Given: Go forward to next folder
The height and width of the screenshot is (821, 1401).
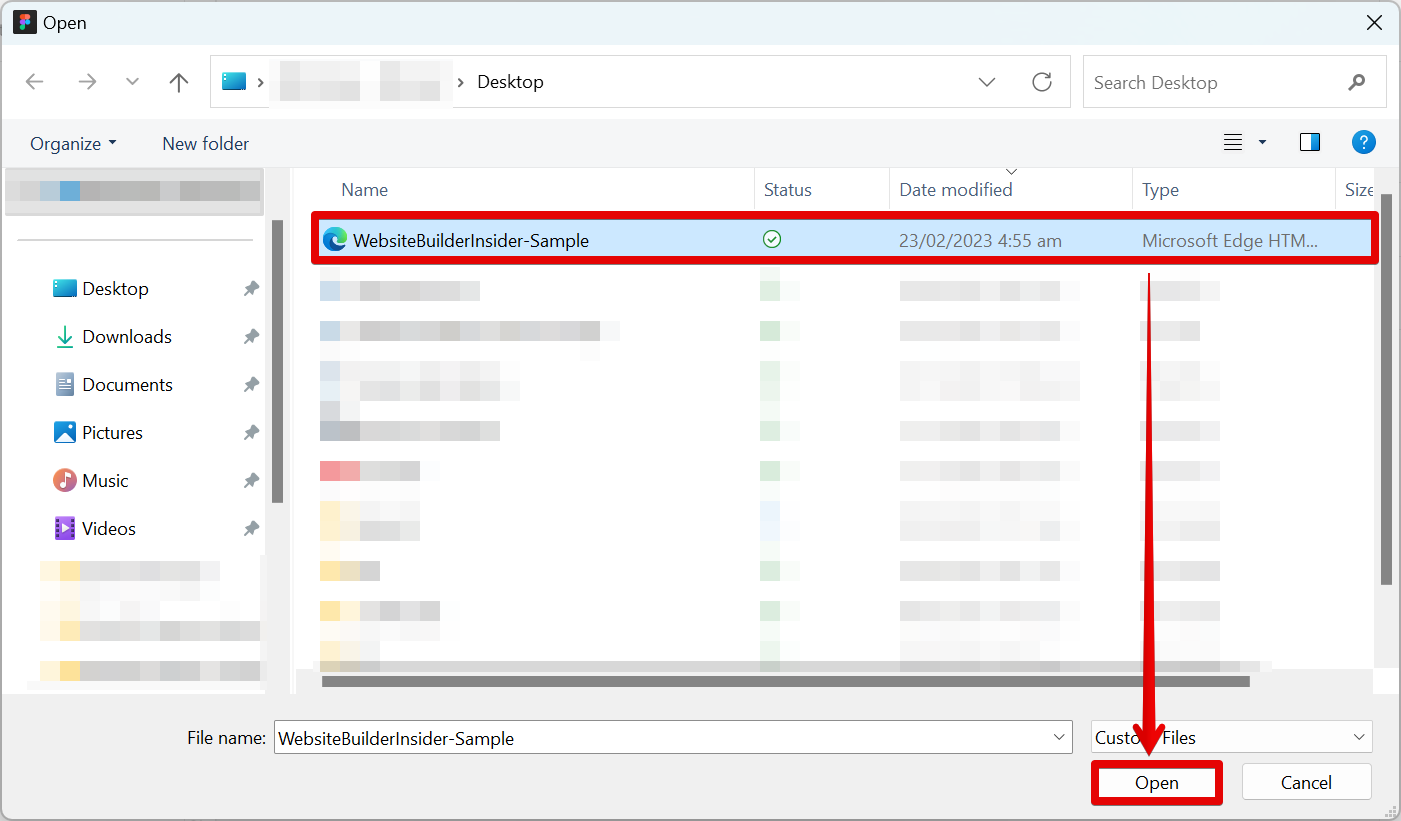Looking at the screenshot, I should 87,82.
